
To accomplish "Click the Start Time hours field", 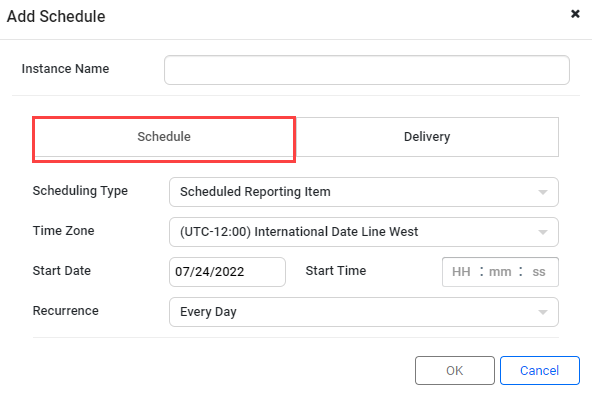I will pos(461,272).
